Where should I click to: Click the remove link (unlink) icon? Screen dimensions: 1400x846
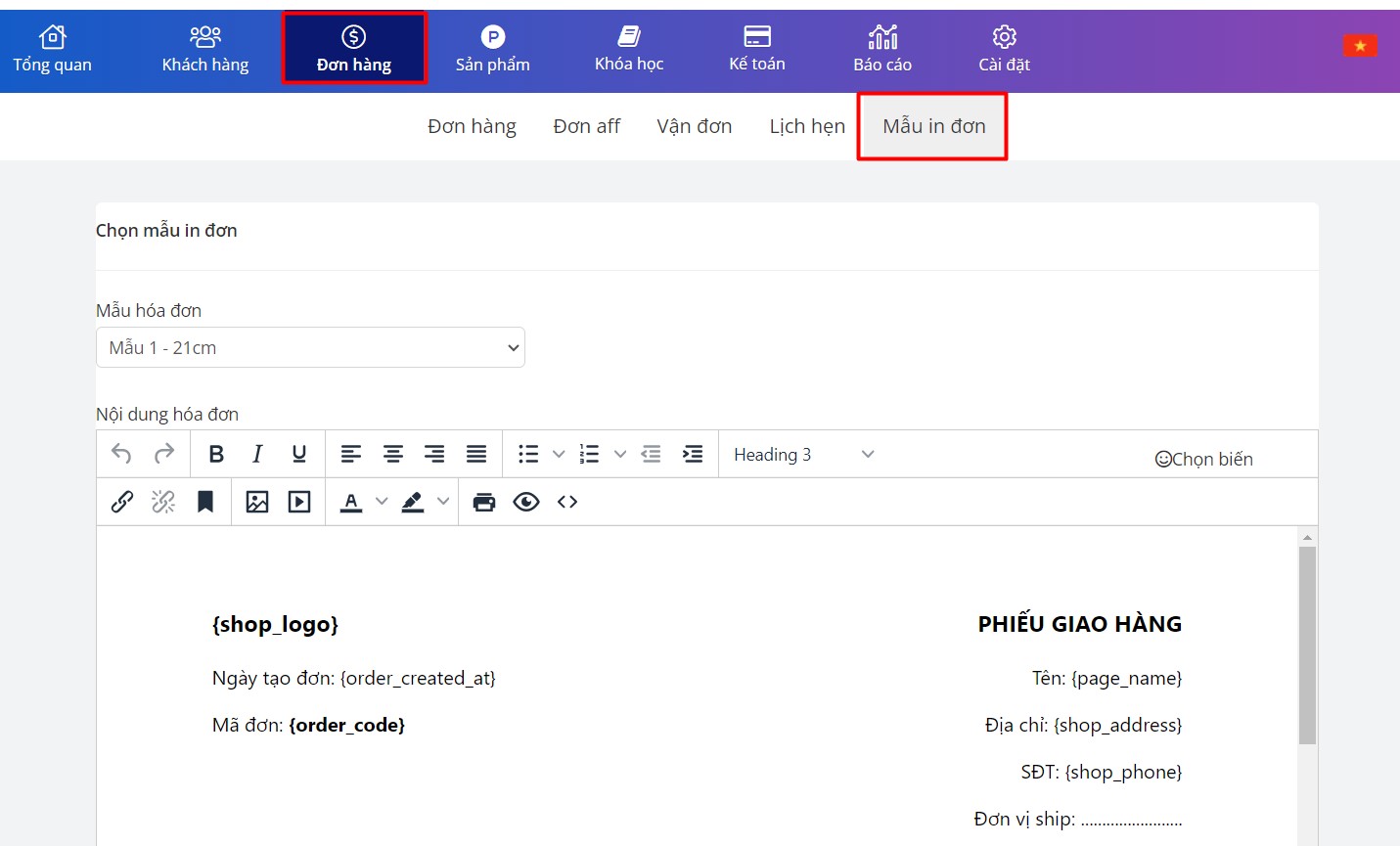(163, 502)
